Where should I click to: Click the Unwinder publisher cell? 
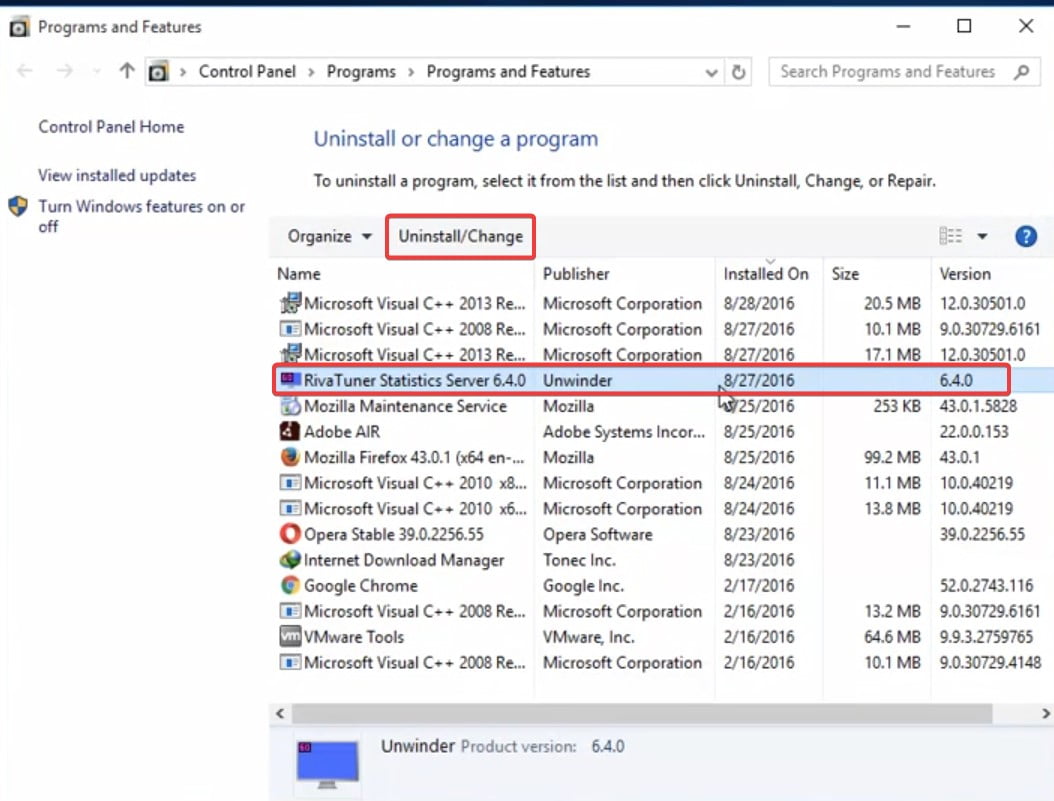(x=577, y=380)
